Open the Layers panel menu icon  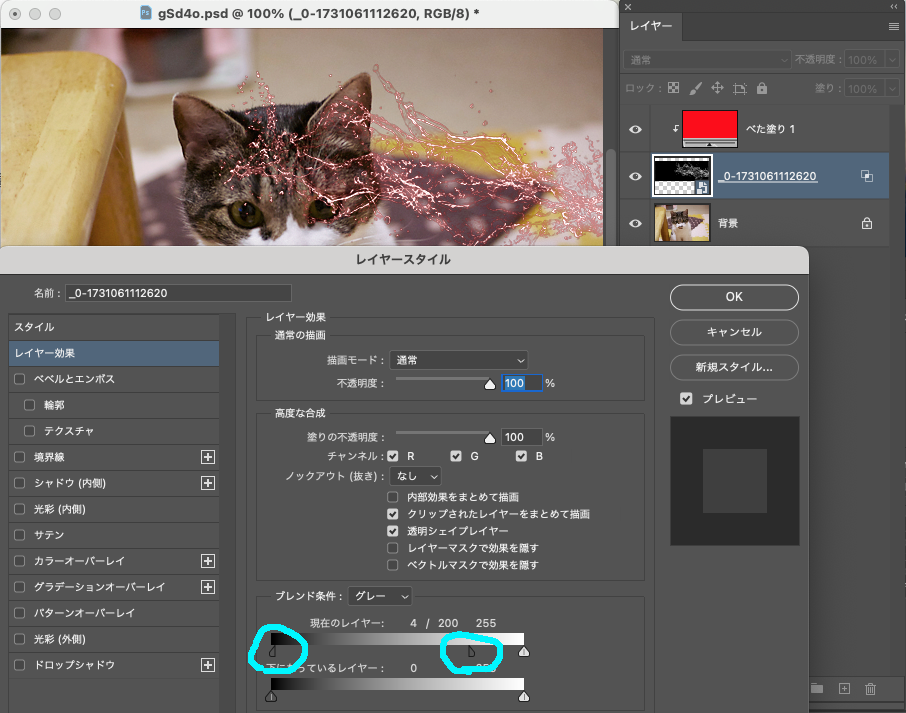pos(895,27)
